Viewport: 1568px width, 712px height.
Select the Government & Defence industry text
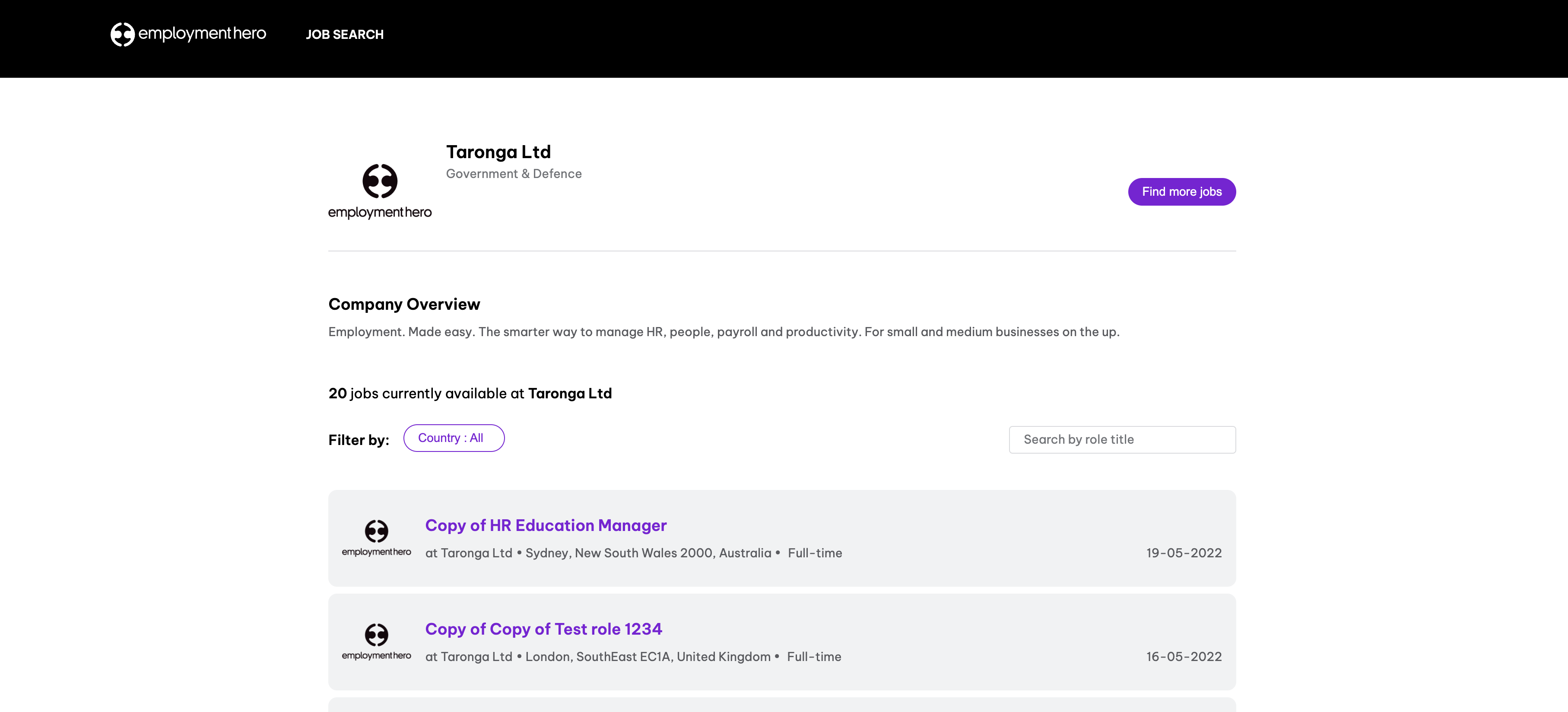[514, 174]
